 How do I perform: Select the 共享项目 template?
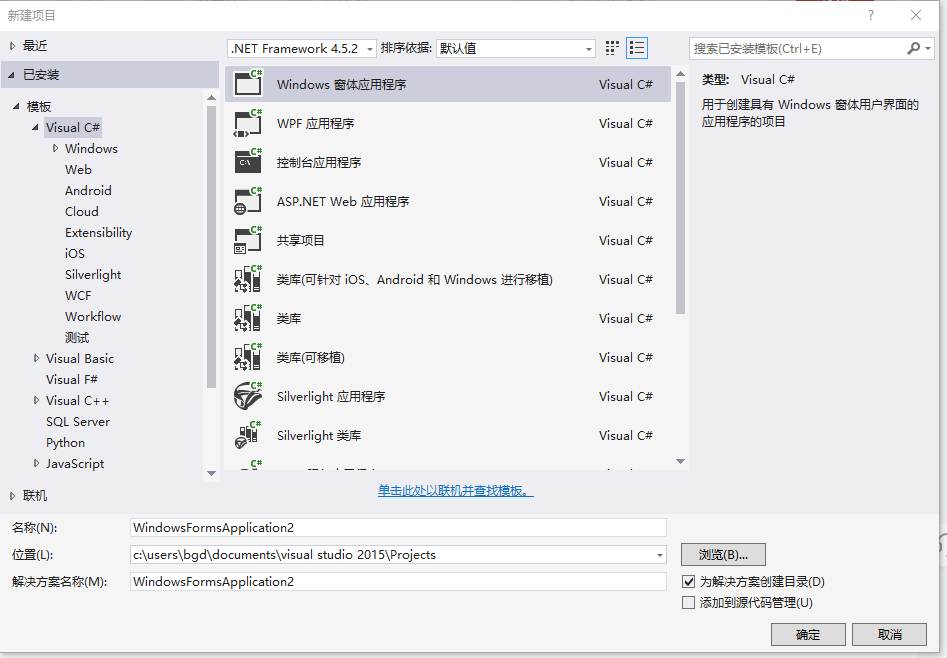(400, 240)
